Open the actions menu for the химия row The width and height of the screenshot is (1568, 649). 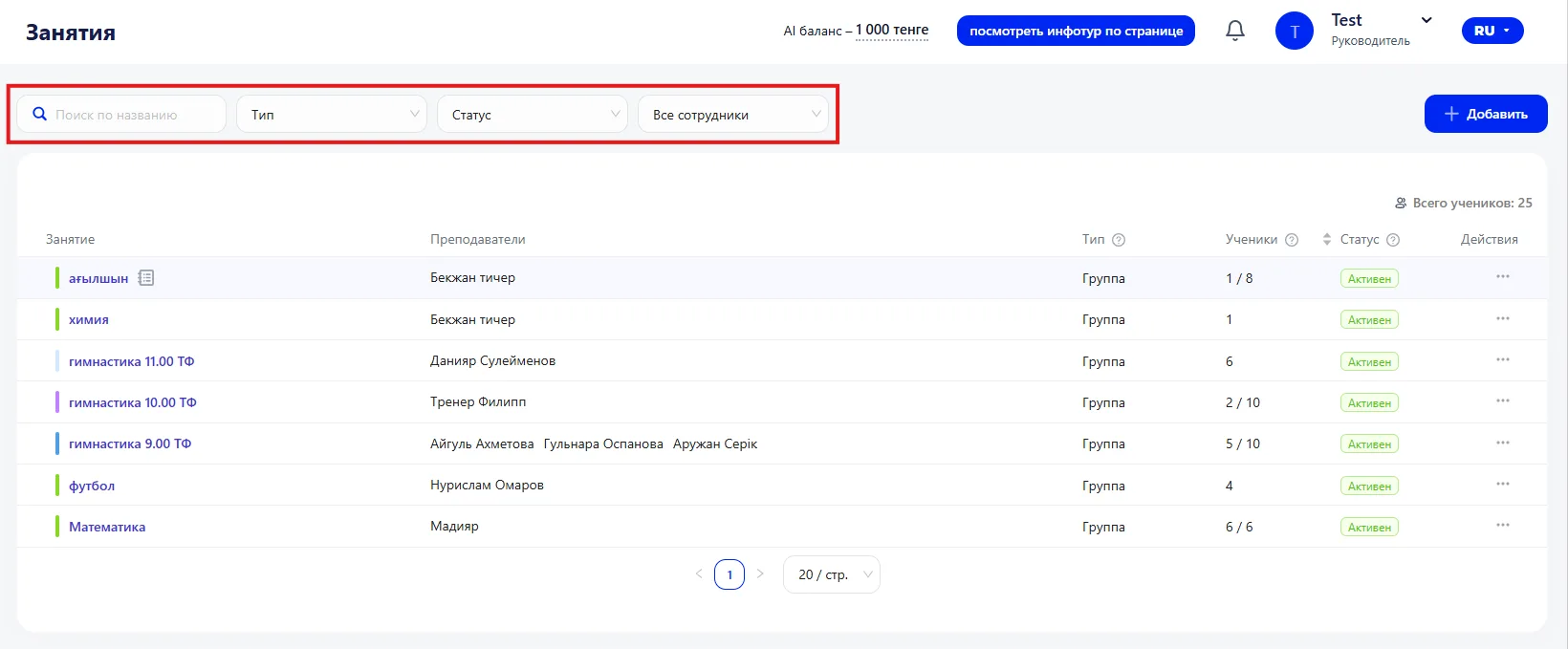[1503, 318]
